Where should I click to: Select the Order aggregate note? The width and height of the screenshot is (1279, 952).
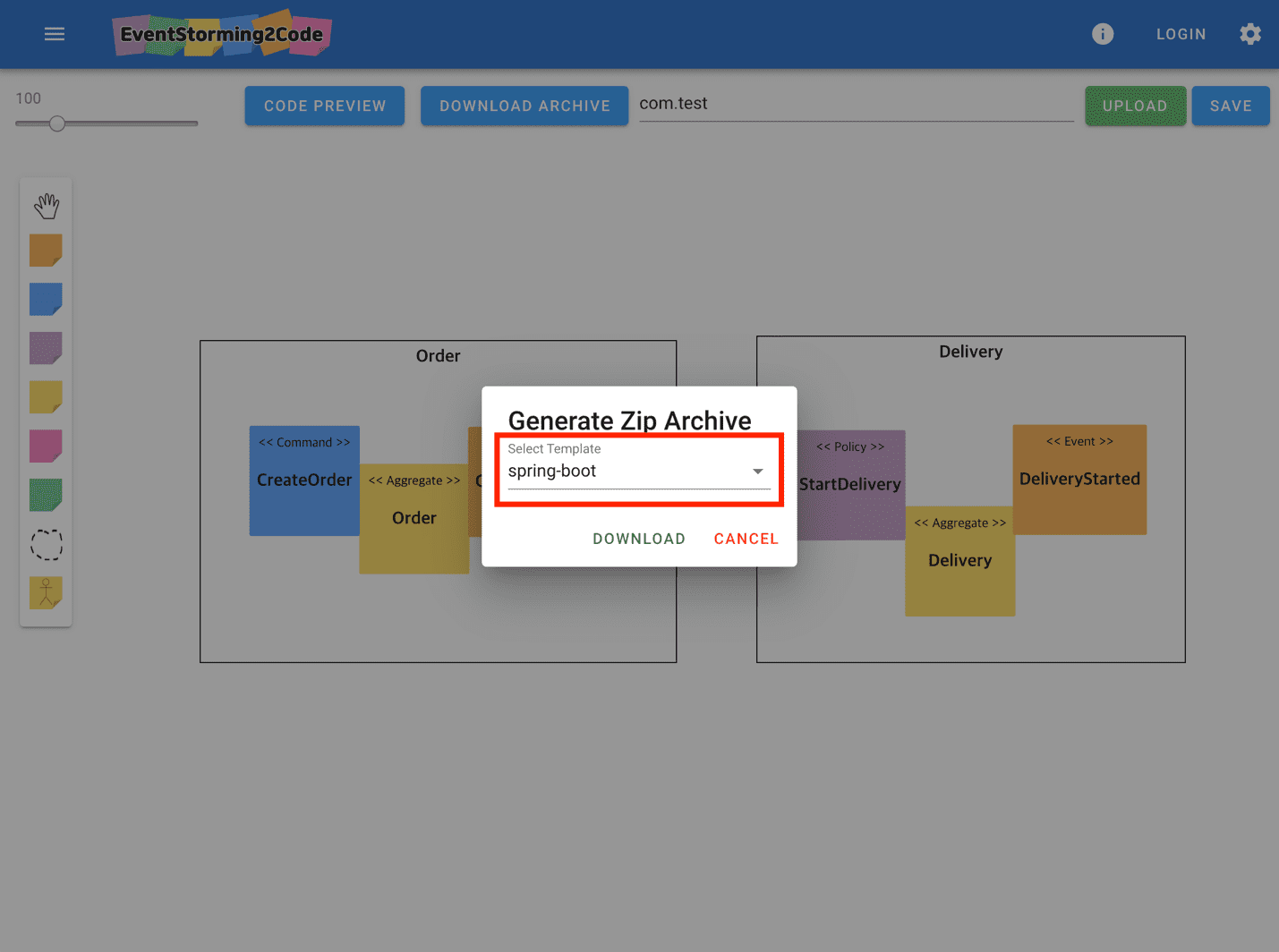pos(414,519)
